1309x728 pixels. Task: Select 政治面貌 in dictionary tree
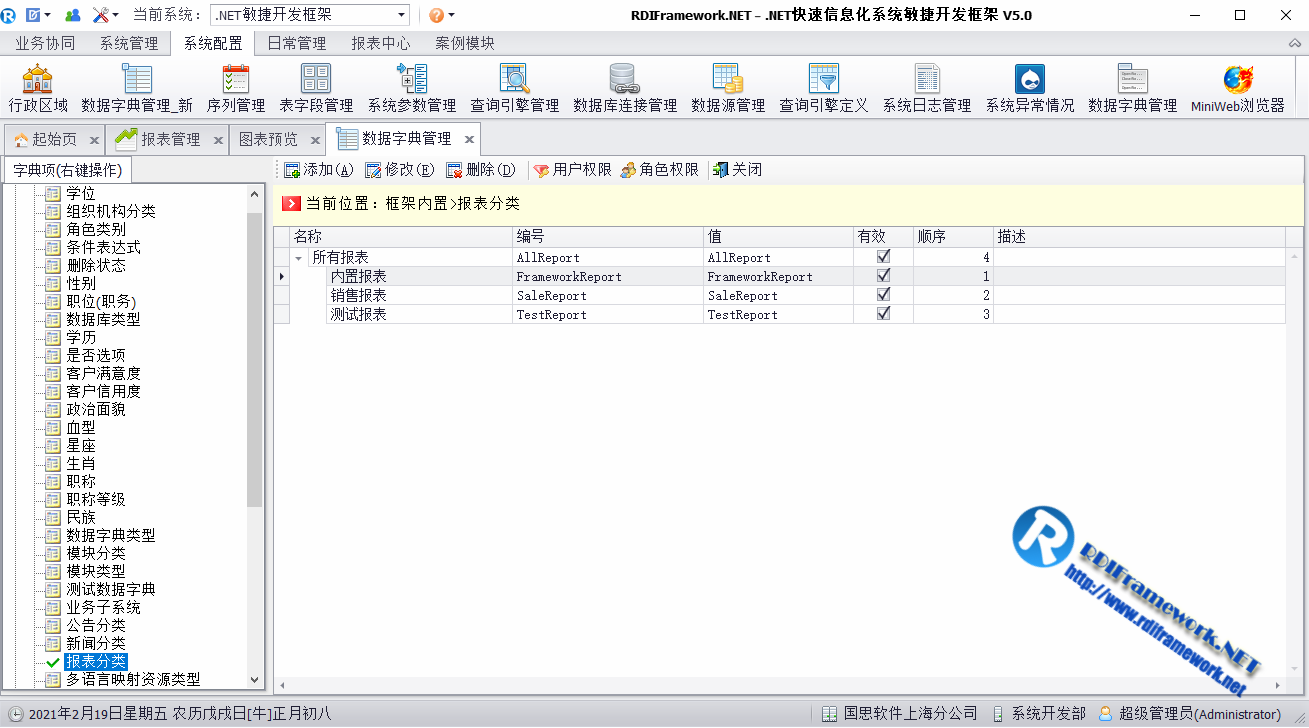pos(96,409)
